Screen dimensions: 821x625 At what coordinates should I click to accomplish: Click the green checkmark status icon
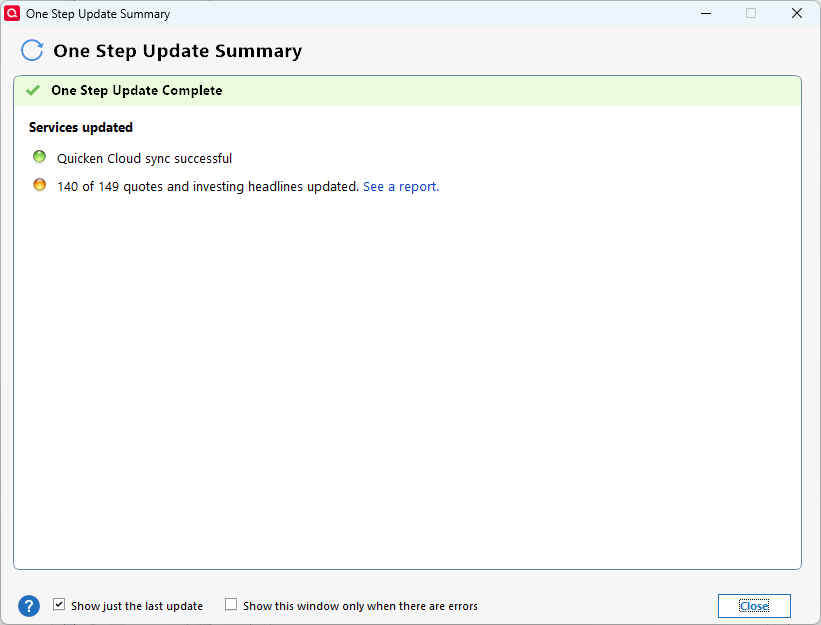tap(33, 90)
